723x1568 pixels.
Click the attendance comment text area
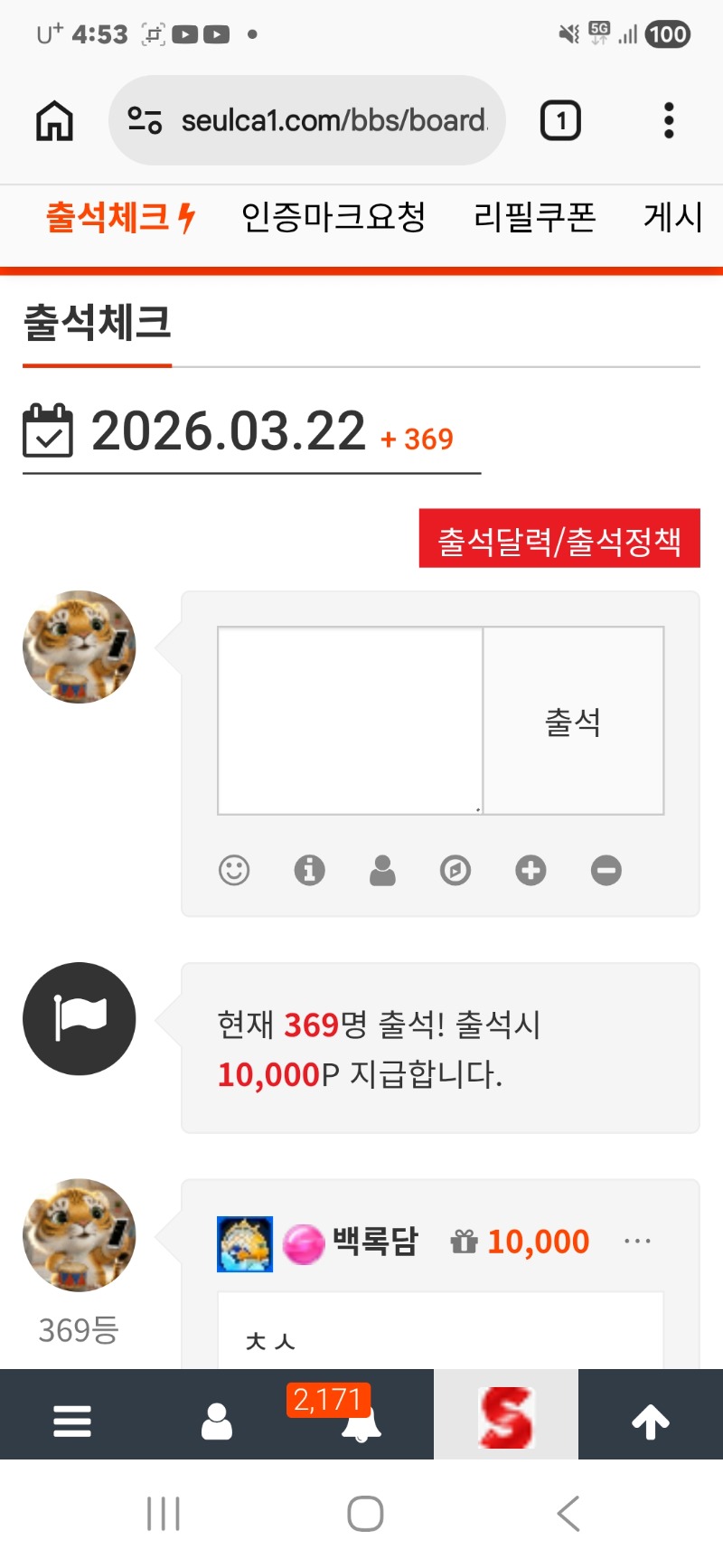(x=350, y=721)
